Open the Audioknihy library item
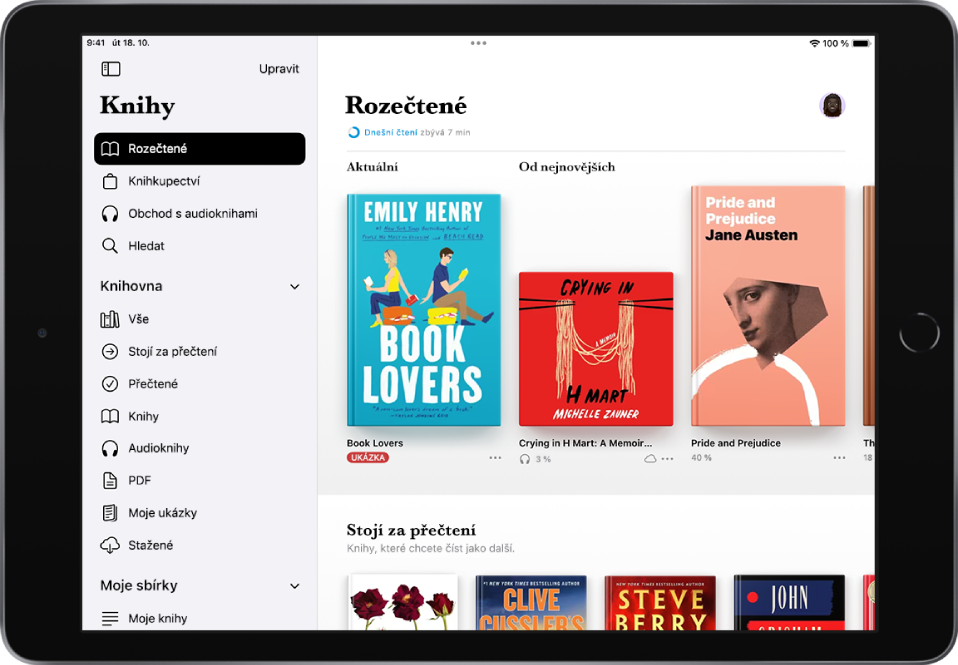Image resolution: width=958 pixels, height=665 pixels. pyautogui.click(x=200, y=449)
